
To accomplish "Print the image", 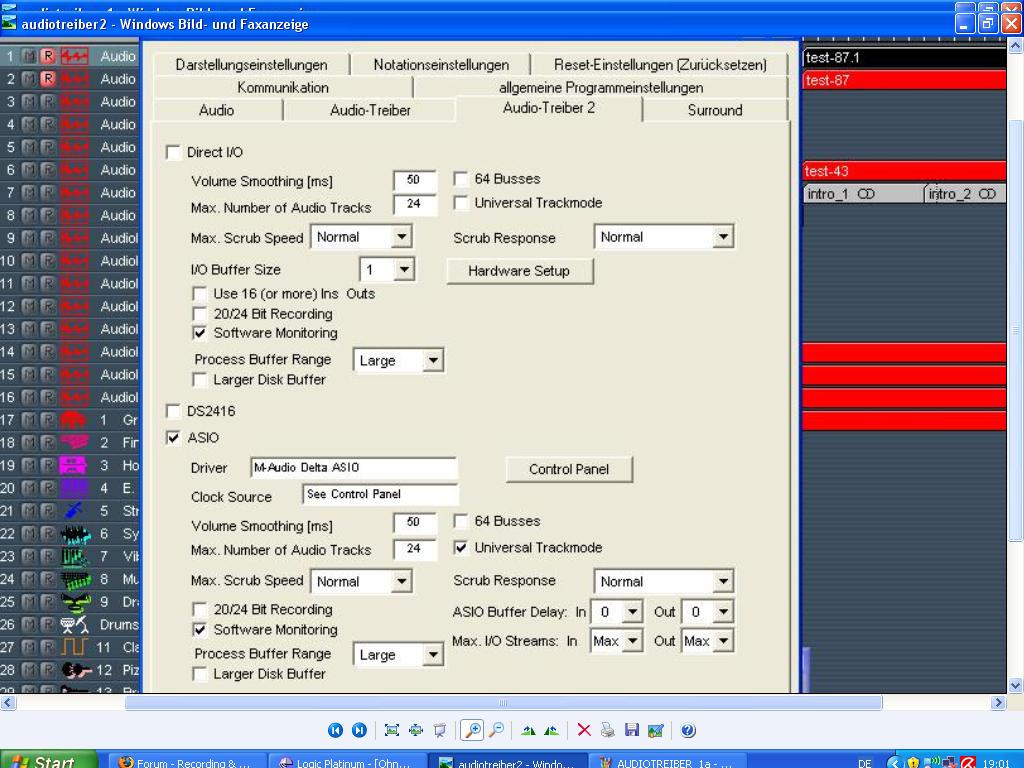I will (608, 730).
